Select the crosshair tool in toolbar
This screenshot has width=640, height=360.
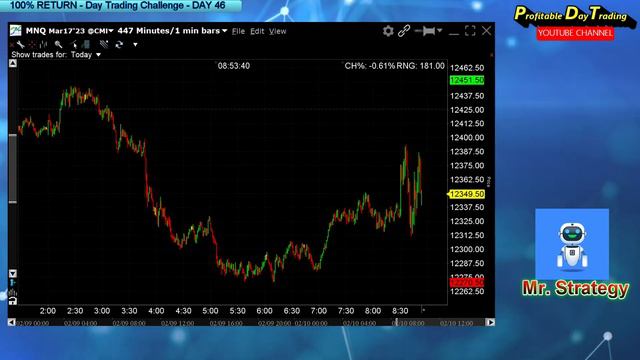point(32,44)
